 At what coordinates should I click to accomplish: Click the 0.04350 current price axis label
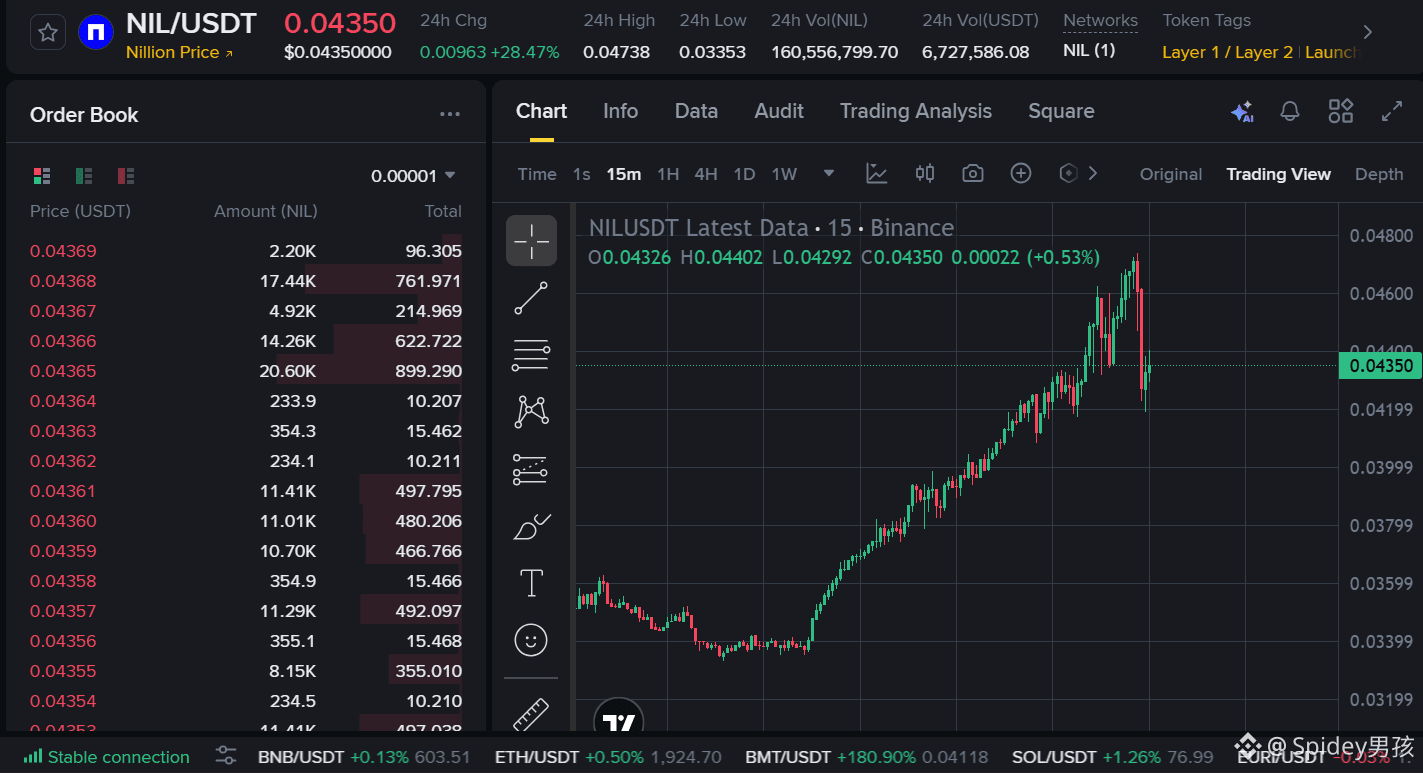1380,366
